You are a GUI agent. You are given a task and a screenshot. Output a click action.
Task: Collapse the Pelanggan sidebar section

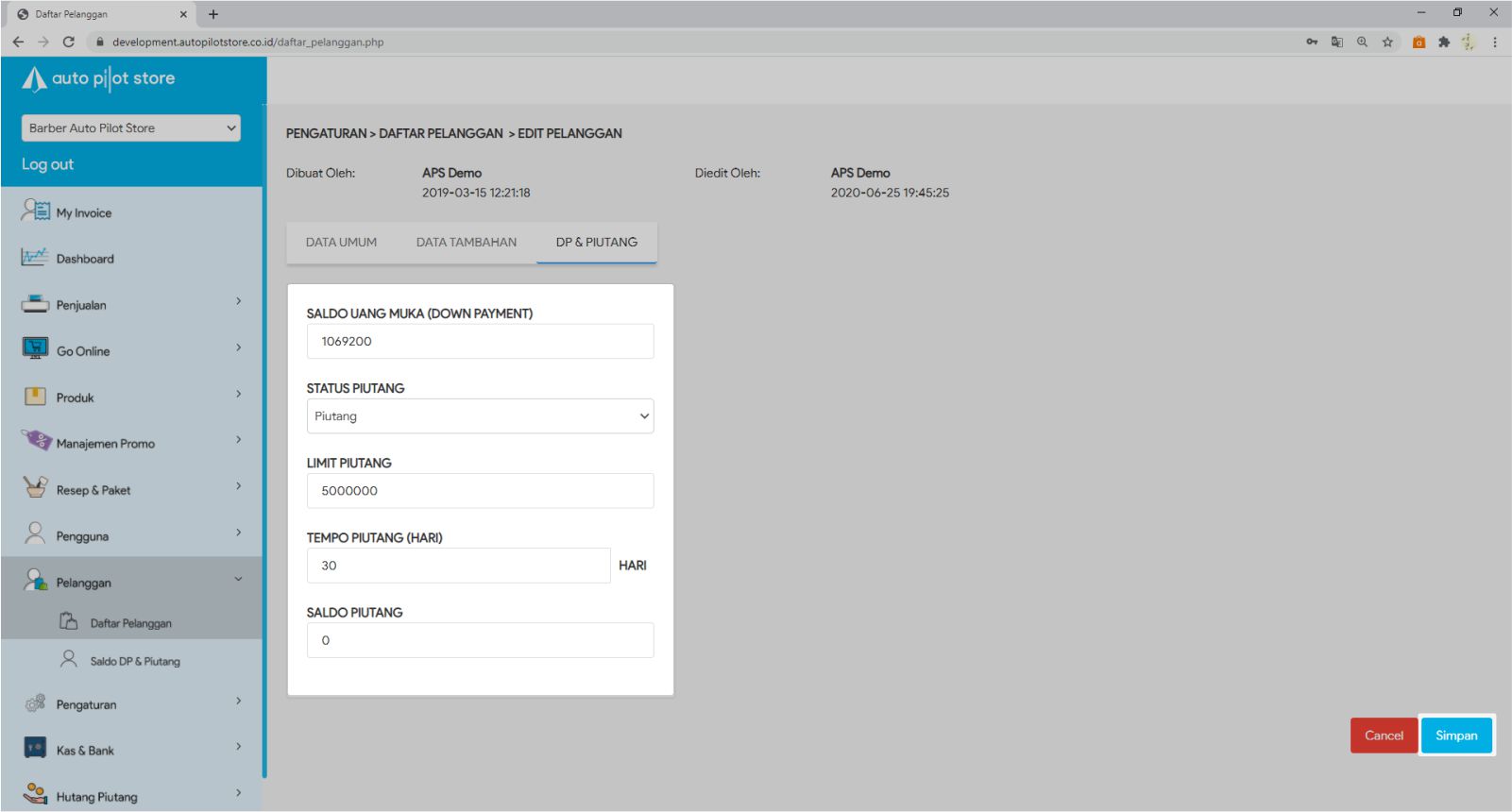coord(238,580)
